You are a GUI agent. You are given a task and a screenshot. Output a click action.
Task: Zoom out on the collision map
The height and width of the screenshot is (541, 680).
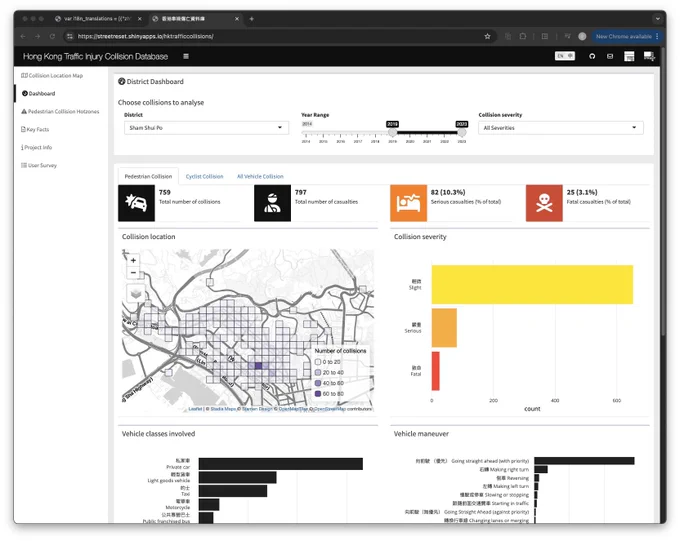point(133,272)
